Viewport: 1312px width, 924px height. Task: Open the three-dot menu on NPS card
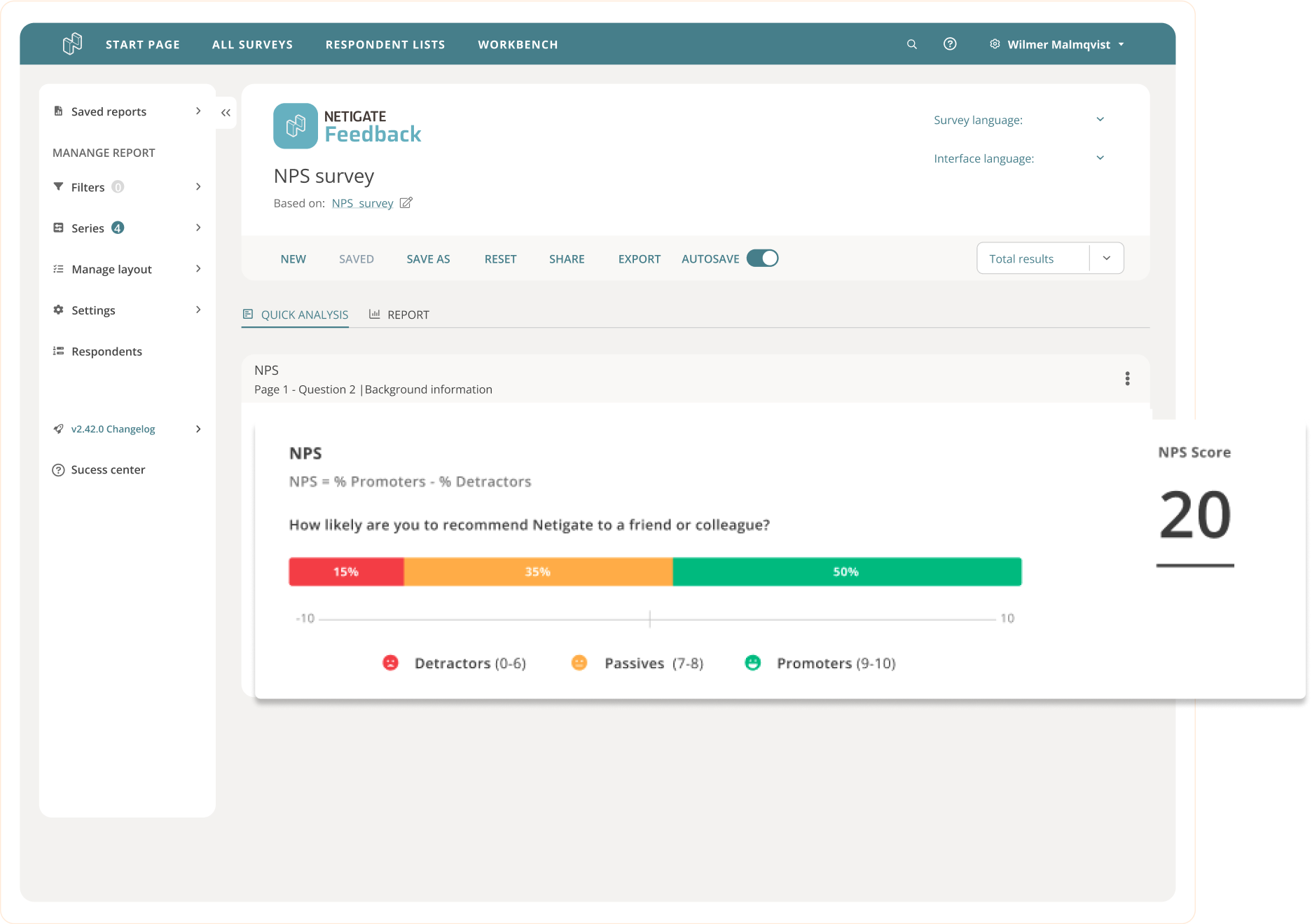click(1127, 379)
